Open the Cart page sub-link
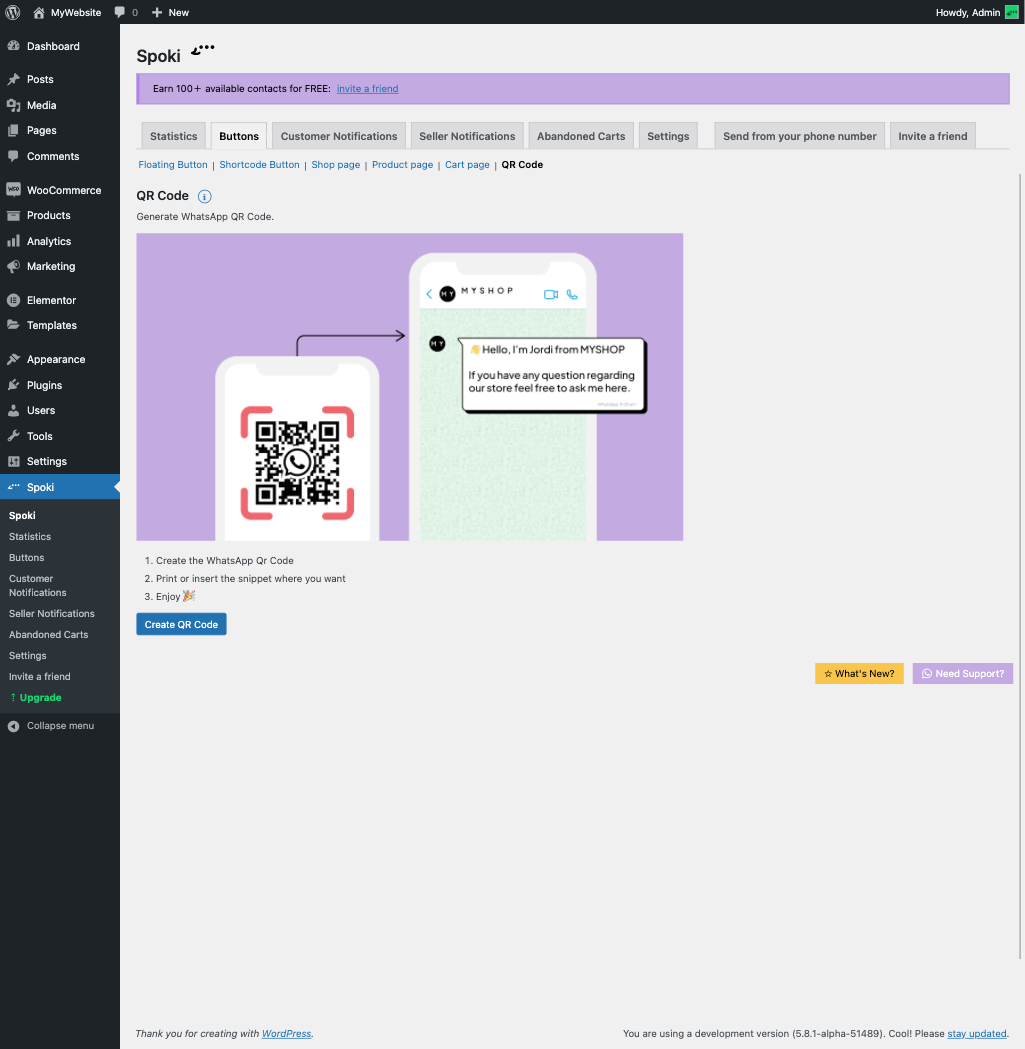1025x1049 pixels. coord(467,165)
